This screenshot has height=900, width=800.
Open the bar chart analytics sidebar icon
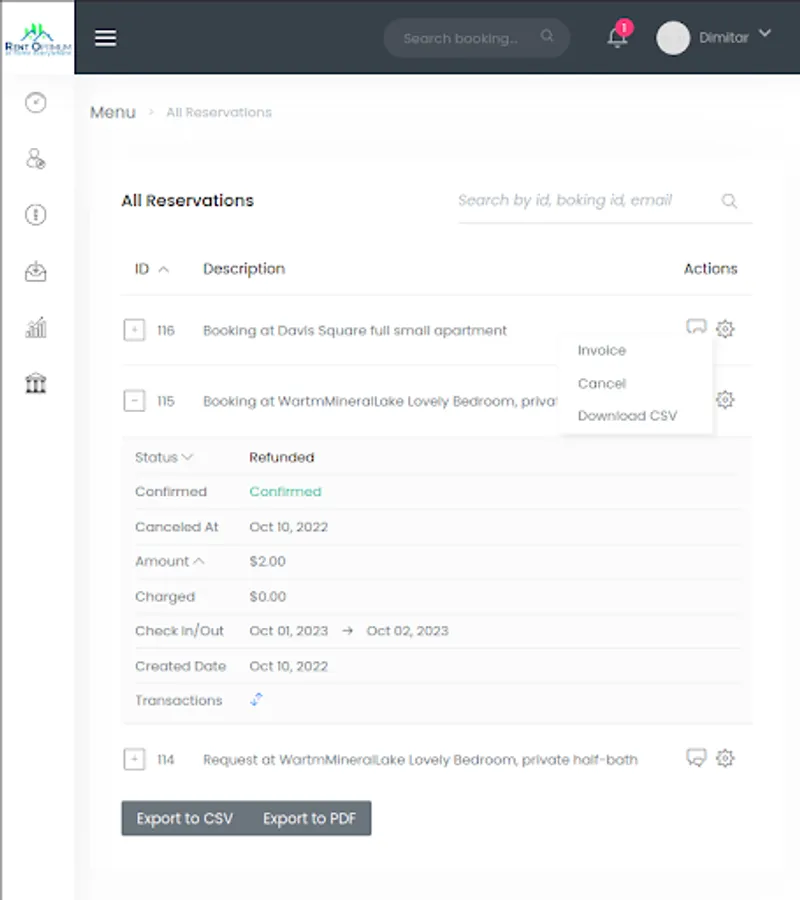click(x=37, y=327)
